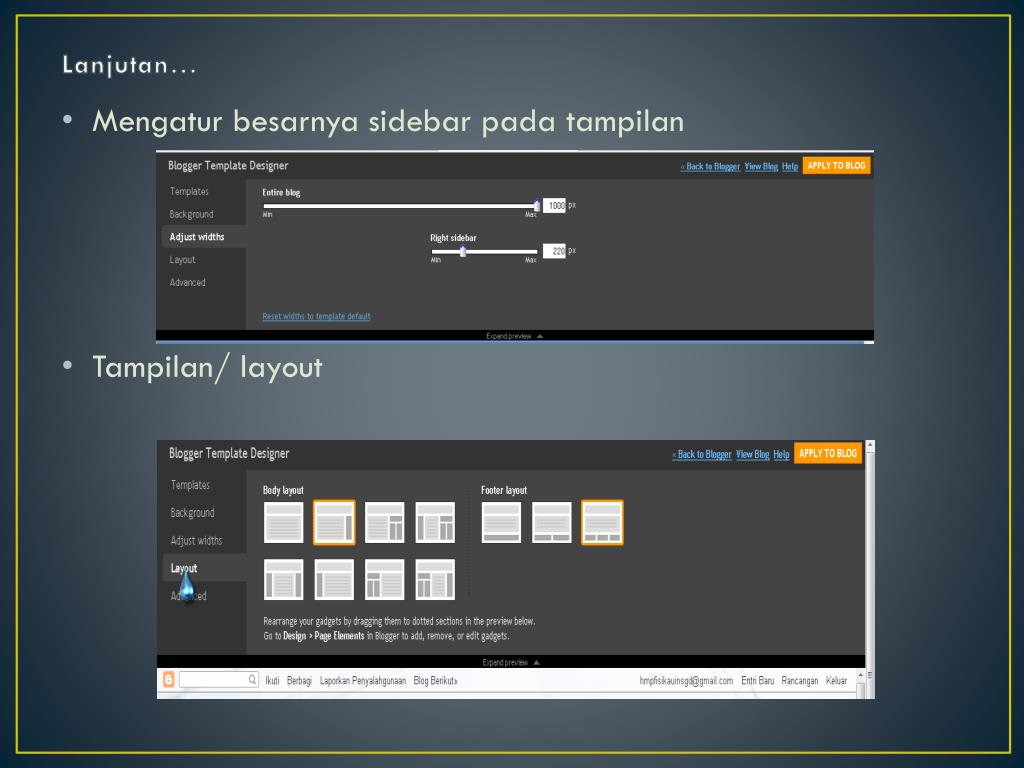The image size is (1024, 768).
Task: Click Reset widths to template default
Action: (316, 317)
